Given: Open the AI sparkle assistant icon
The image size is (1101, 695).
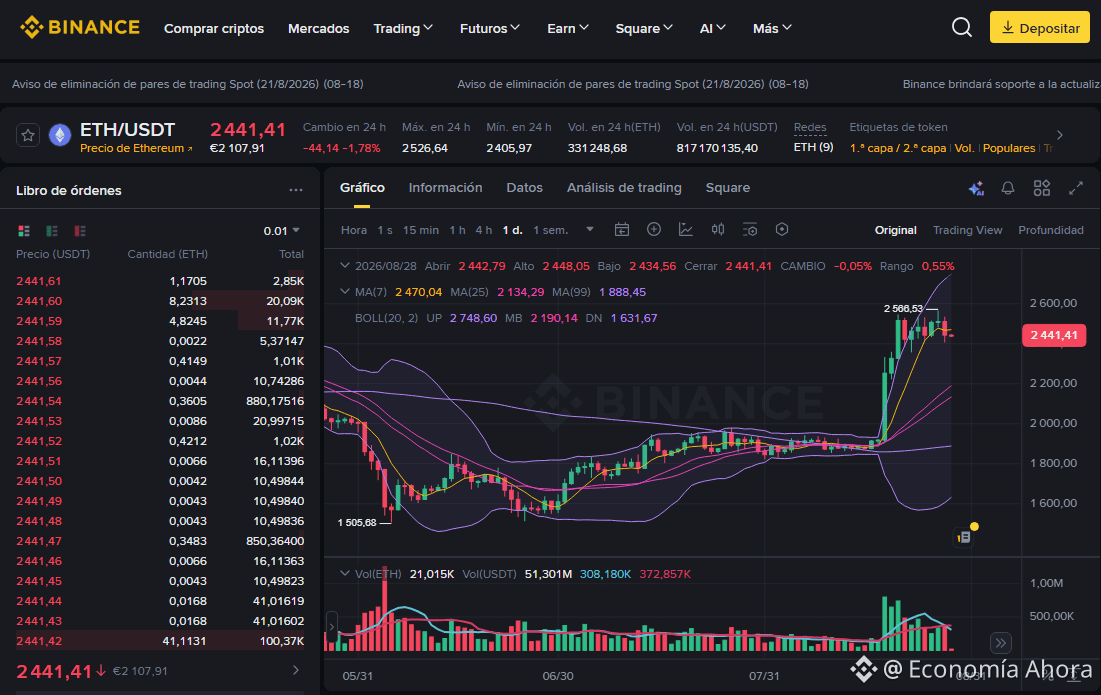Looking at the screenshot, I should point(976,188).
